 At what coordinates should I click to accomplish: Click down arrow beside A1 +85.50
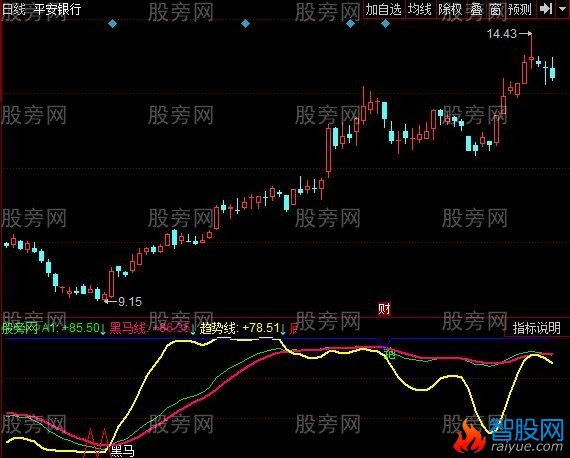pyautogui.click(x=103, y=329)
